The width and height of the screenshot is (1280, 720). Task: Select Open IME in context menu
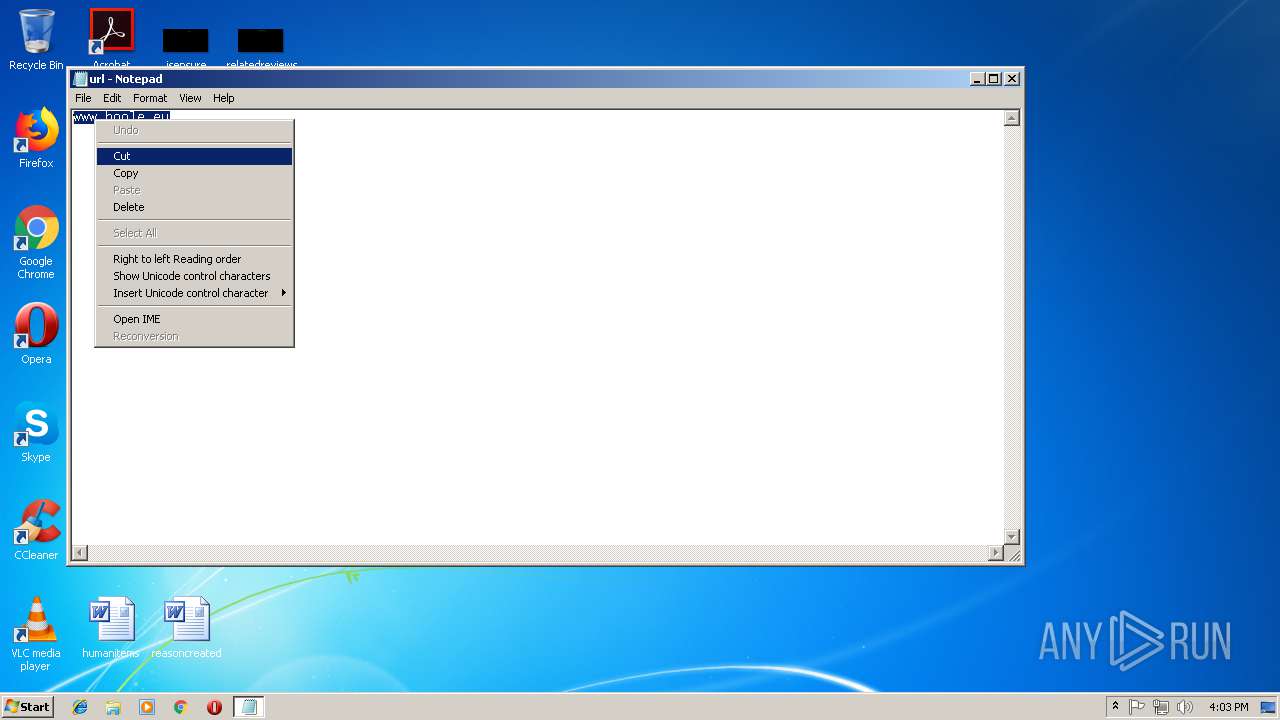pyautogui.click(x=194, y=319)
